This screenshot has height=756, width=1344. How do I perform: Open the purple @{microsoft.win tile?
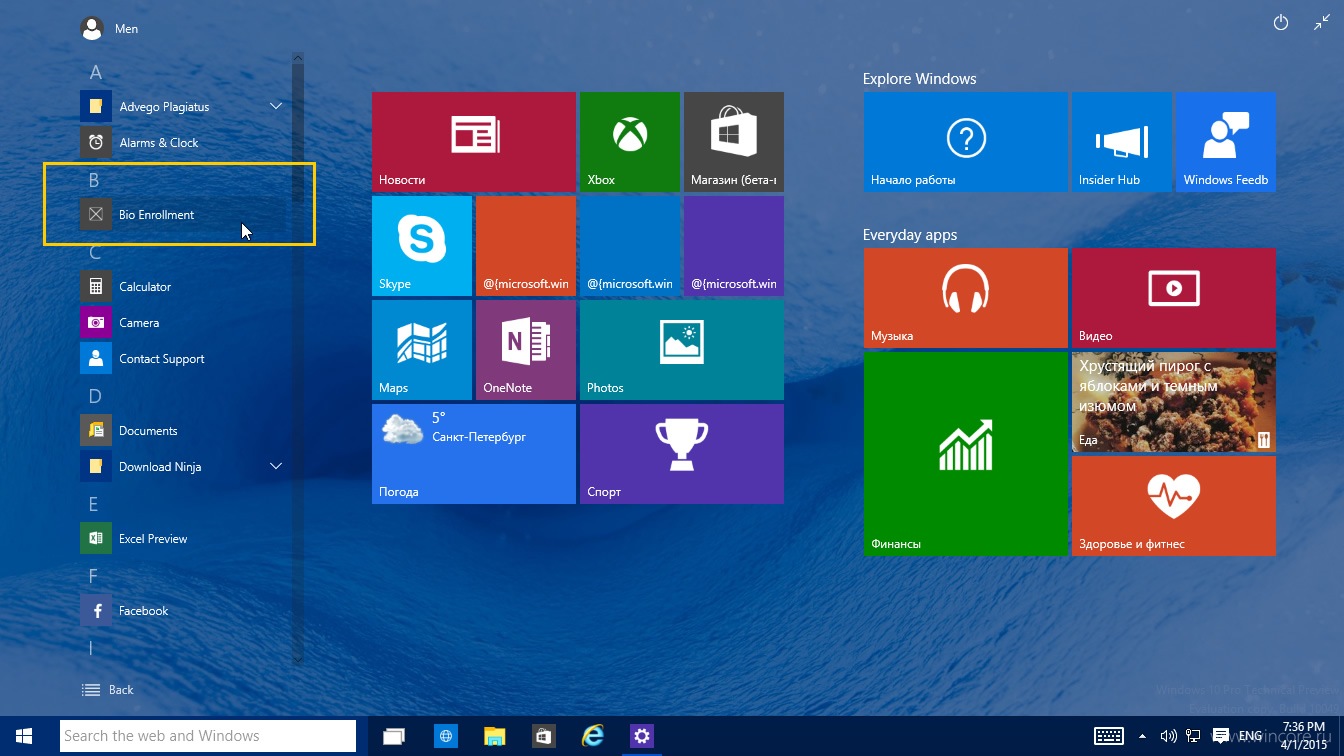click(x=734, y=246)
